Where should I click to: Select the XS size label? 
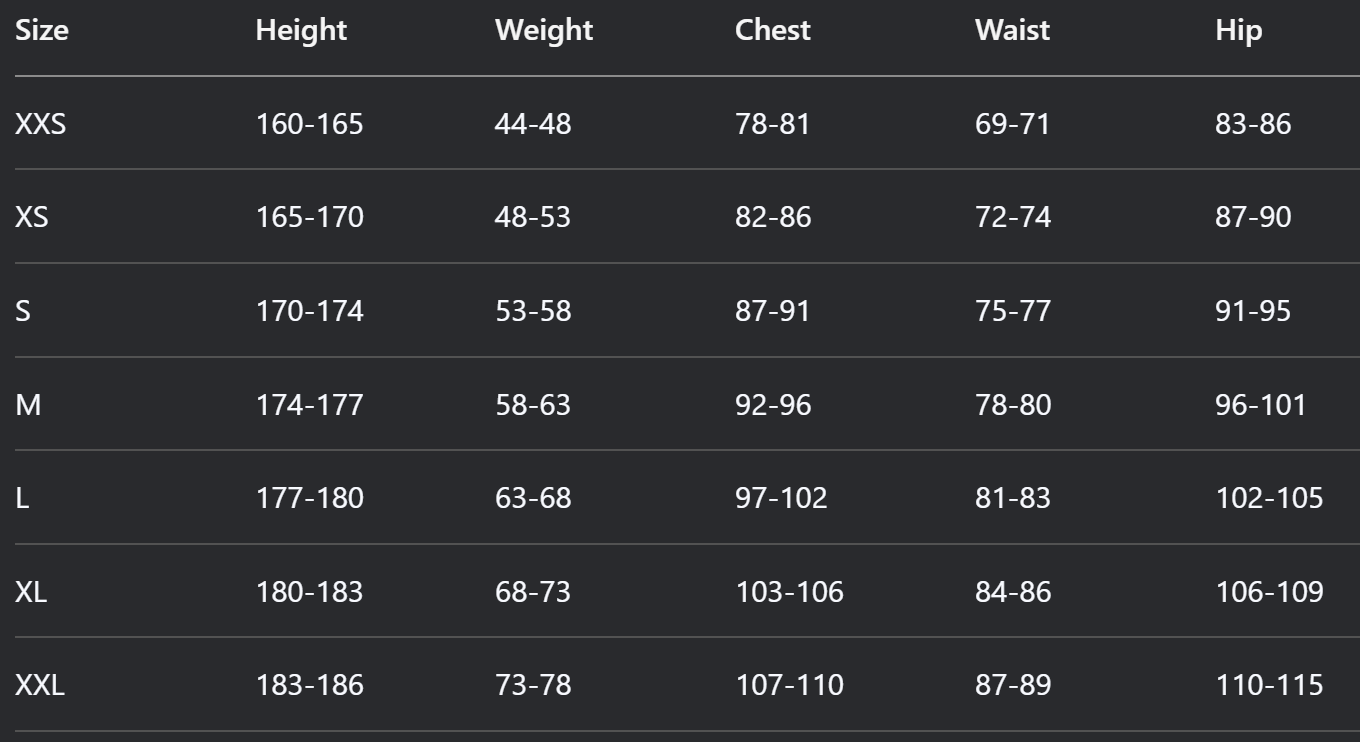pos(31,217)
